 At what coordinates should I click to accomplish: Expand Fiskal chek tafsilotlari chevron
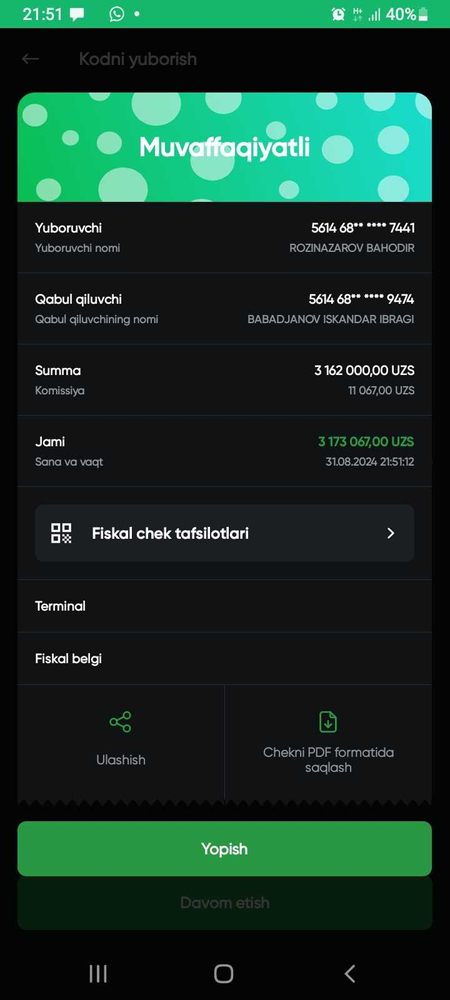pos(391,533)
